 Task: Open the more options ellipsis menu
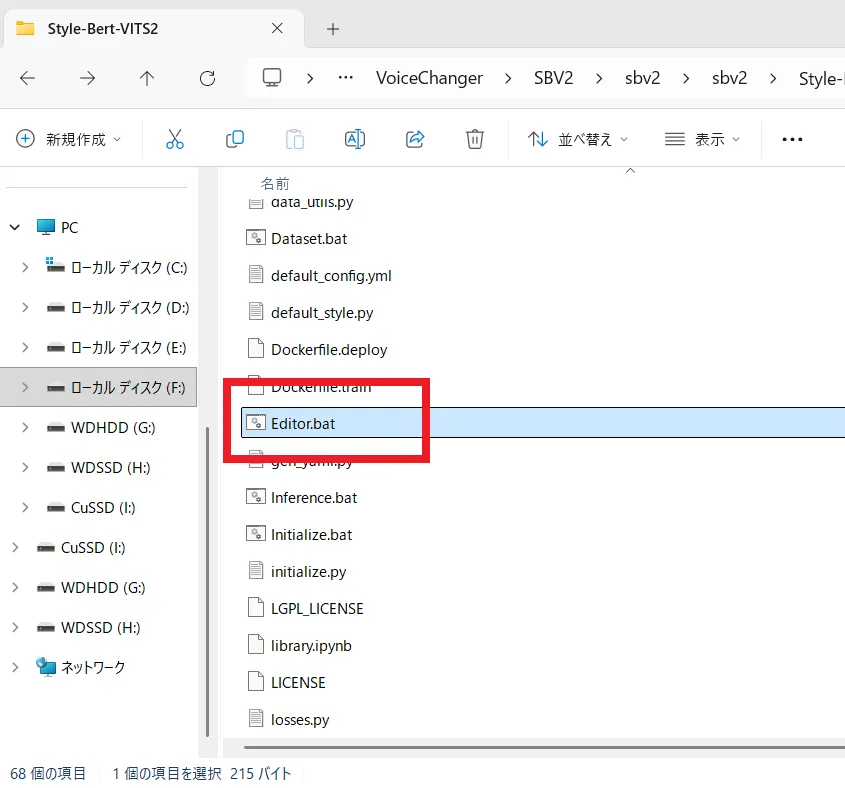click(792, 139)
